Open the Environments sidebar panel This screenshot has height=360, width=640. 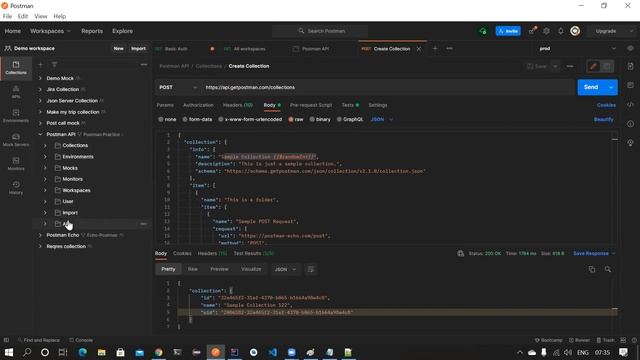16,116
